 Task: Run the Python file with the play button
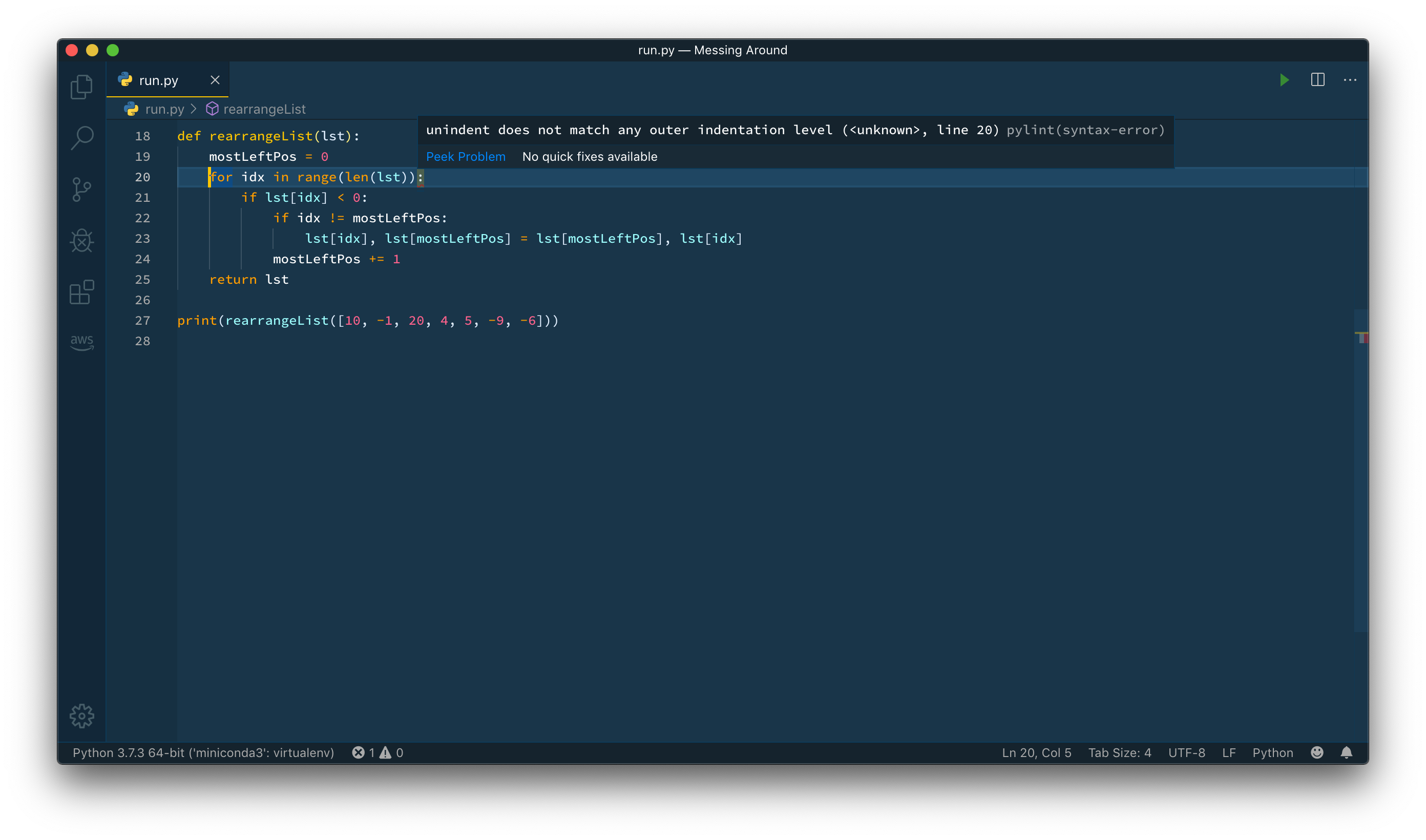[x=1285, y=80]
